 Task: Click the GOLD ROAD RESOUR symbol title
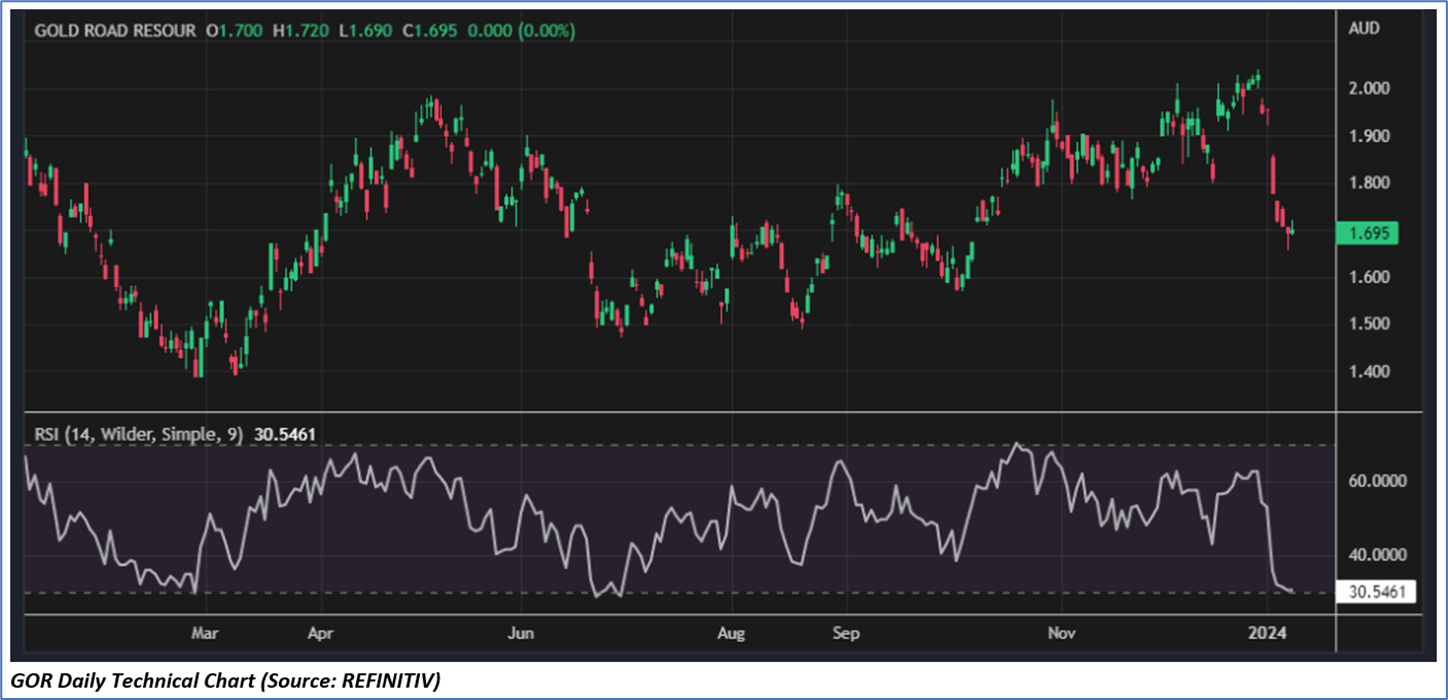click(115, 31)
